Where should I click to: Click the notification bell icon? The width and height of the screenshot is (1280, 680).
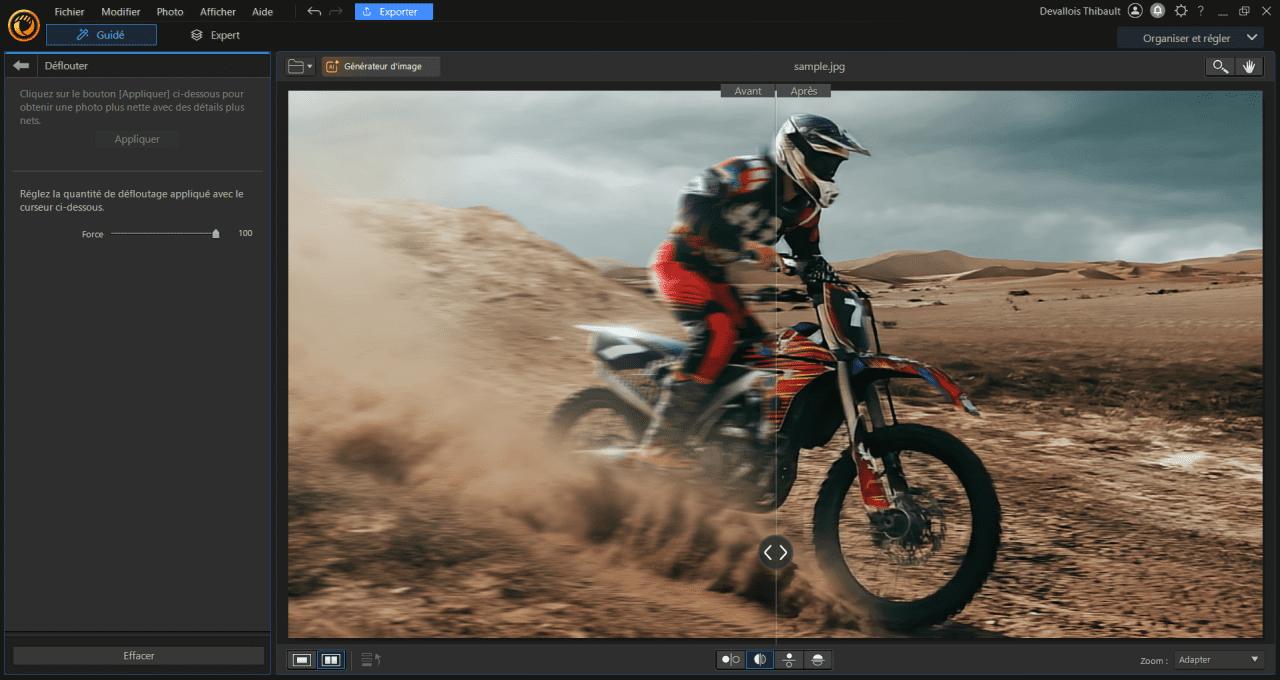1158,11
